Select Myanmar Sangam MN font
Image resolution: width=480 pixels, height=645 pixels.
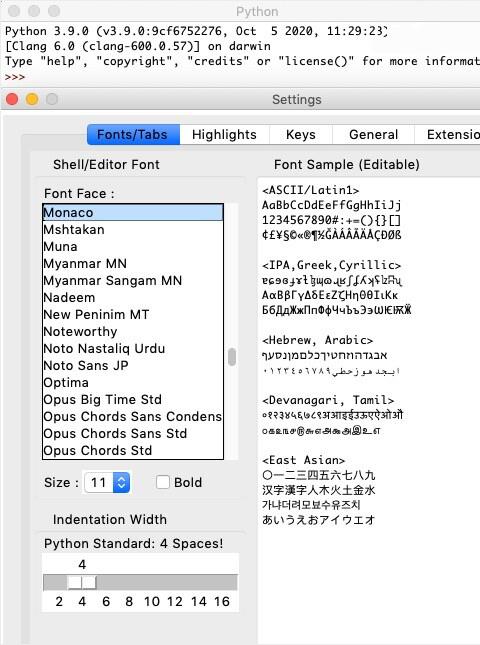click(133, 281)
